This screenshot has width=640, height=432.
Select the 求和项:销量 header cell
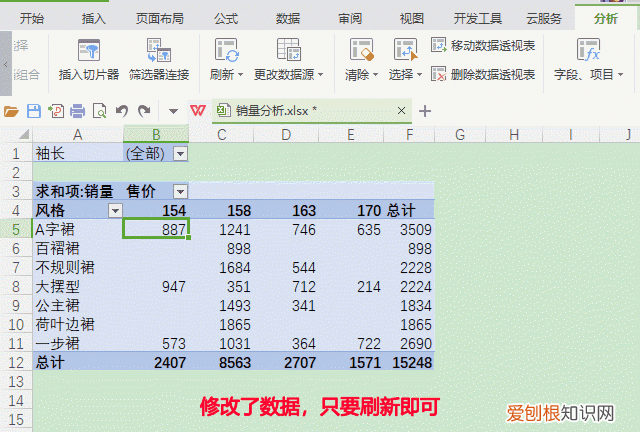[x=78, y=191]
